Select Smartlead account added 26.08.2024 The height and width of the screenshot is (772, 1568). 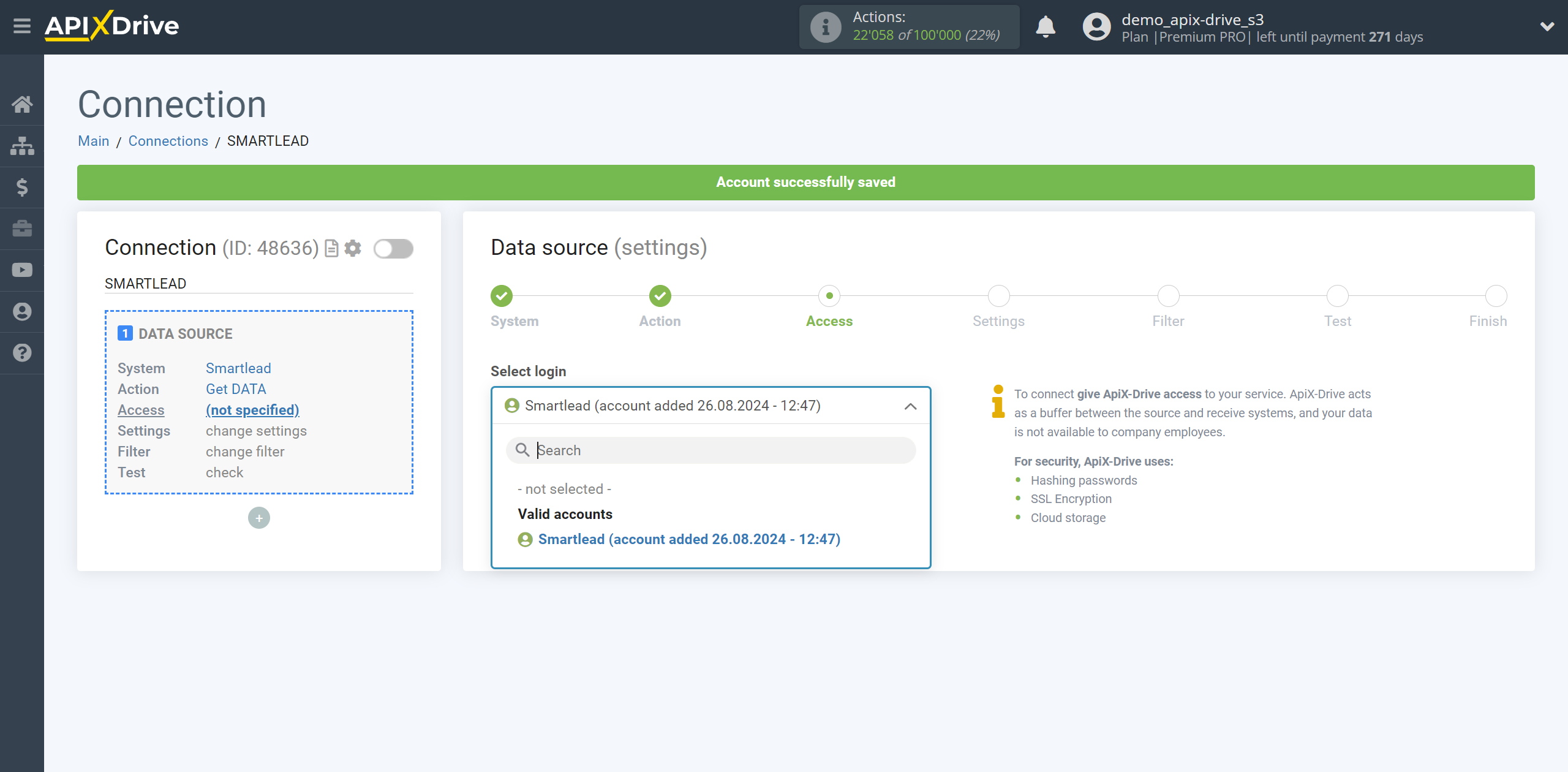point(690,540)
